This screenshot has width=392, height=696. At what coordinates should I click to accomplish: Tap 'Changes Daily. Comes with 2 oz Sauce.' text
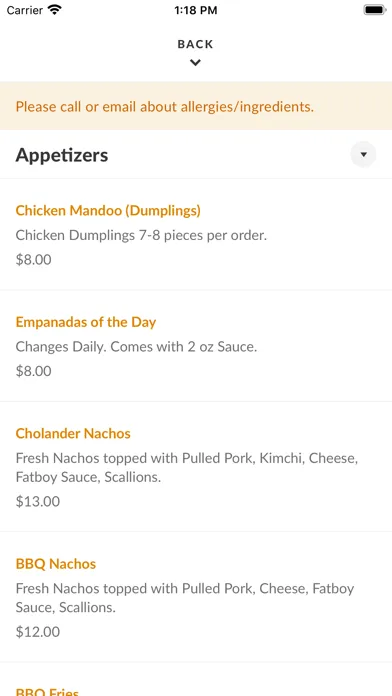pos(136,347)
